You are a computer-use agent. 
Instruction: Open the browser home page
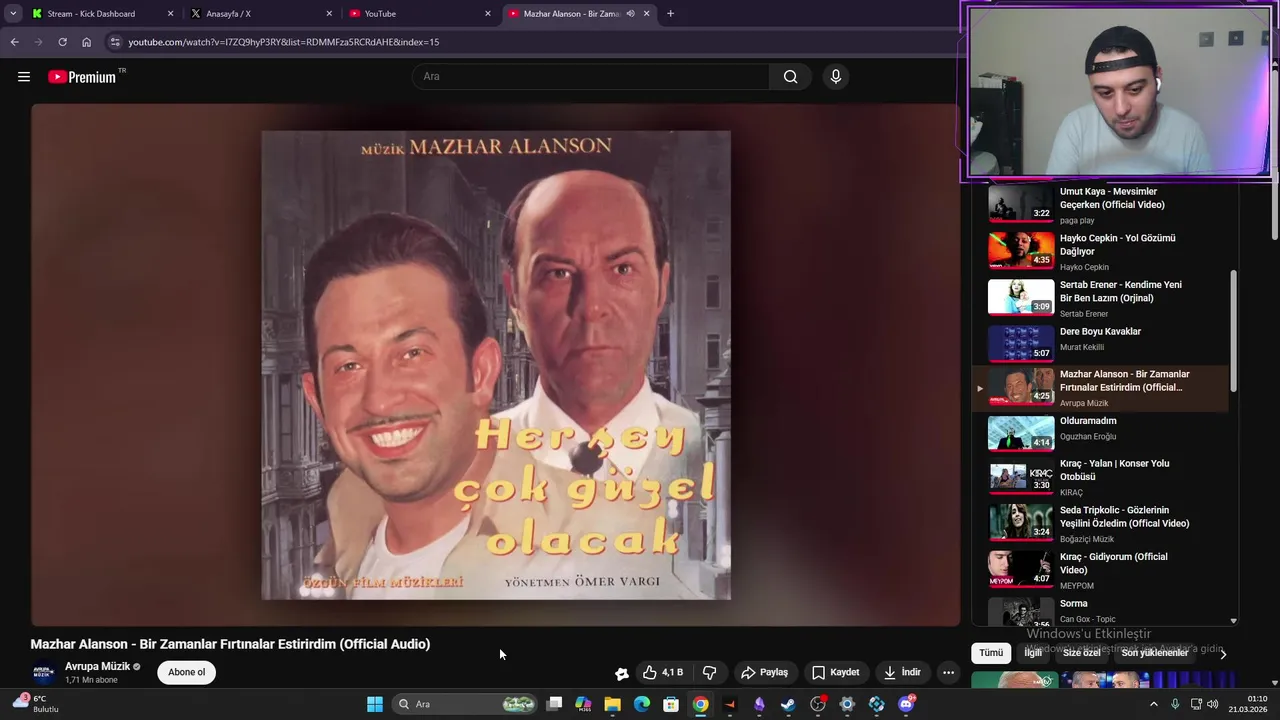pos(86,42)
